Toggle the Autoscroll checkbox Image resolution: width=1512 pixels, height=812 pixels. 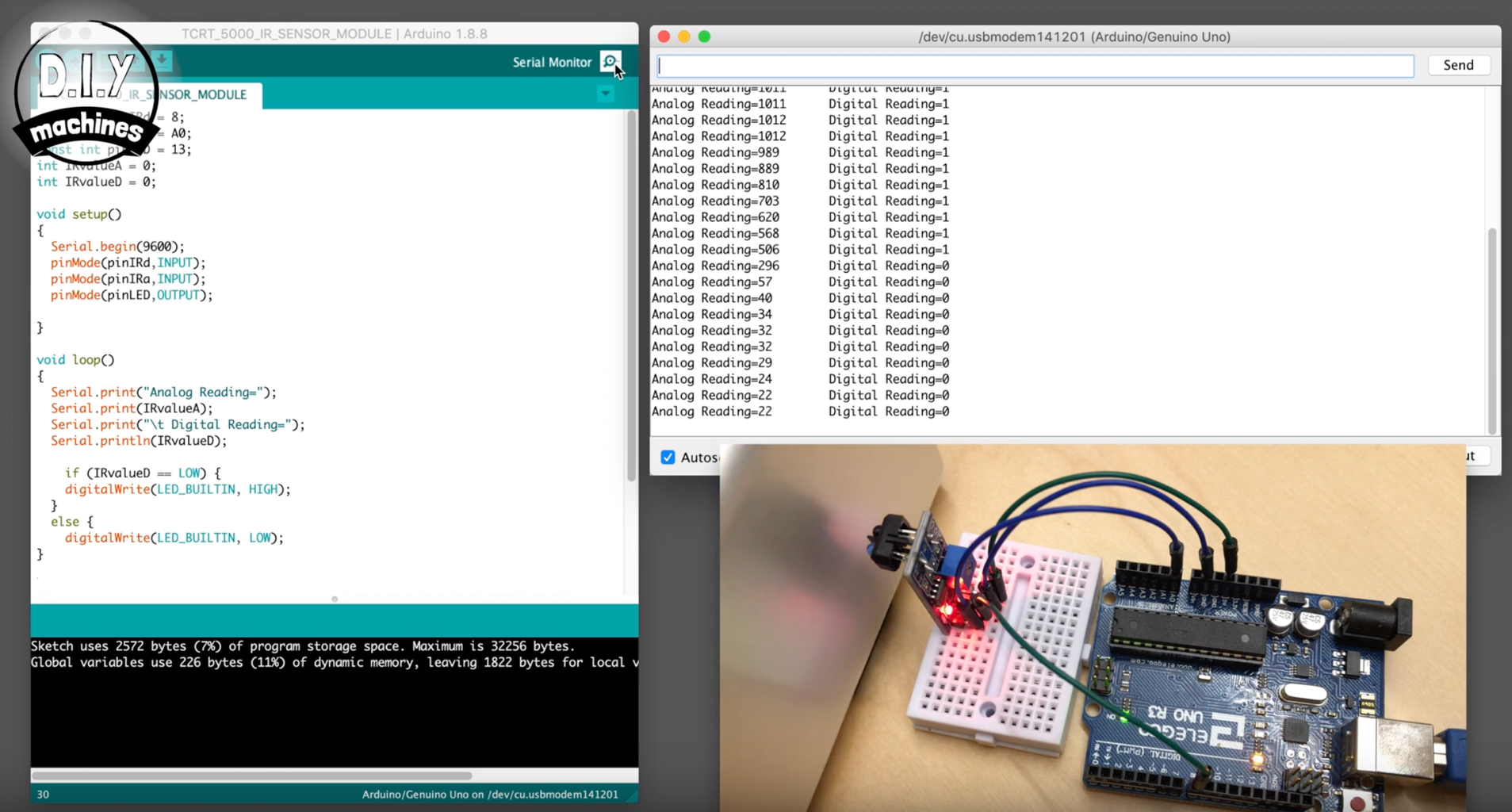(x=668, y=458)
